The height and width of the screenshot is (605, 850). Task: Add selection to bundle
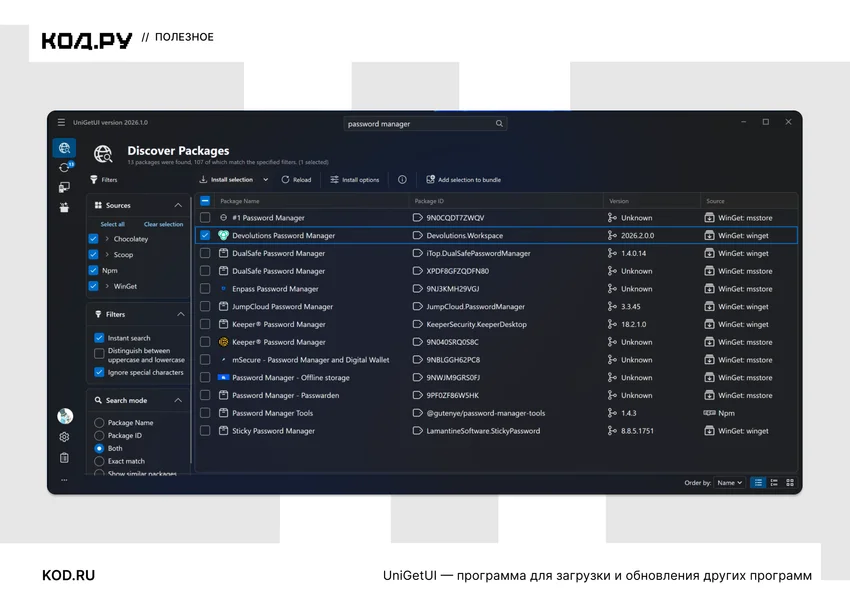pos(463,179)
